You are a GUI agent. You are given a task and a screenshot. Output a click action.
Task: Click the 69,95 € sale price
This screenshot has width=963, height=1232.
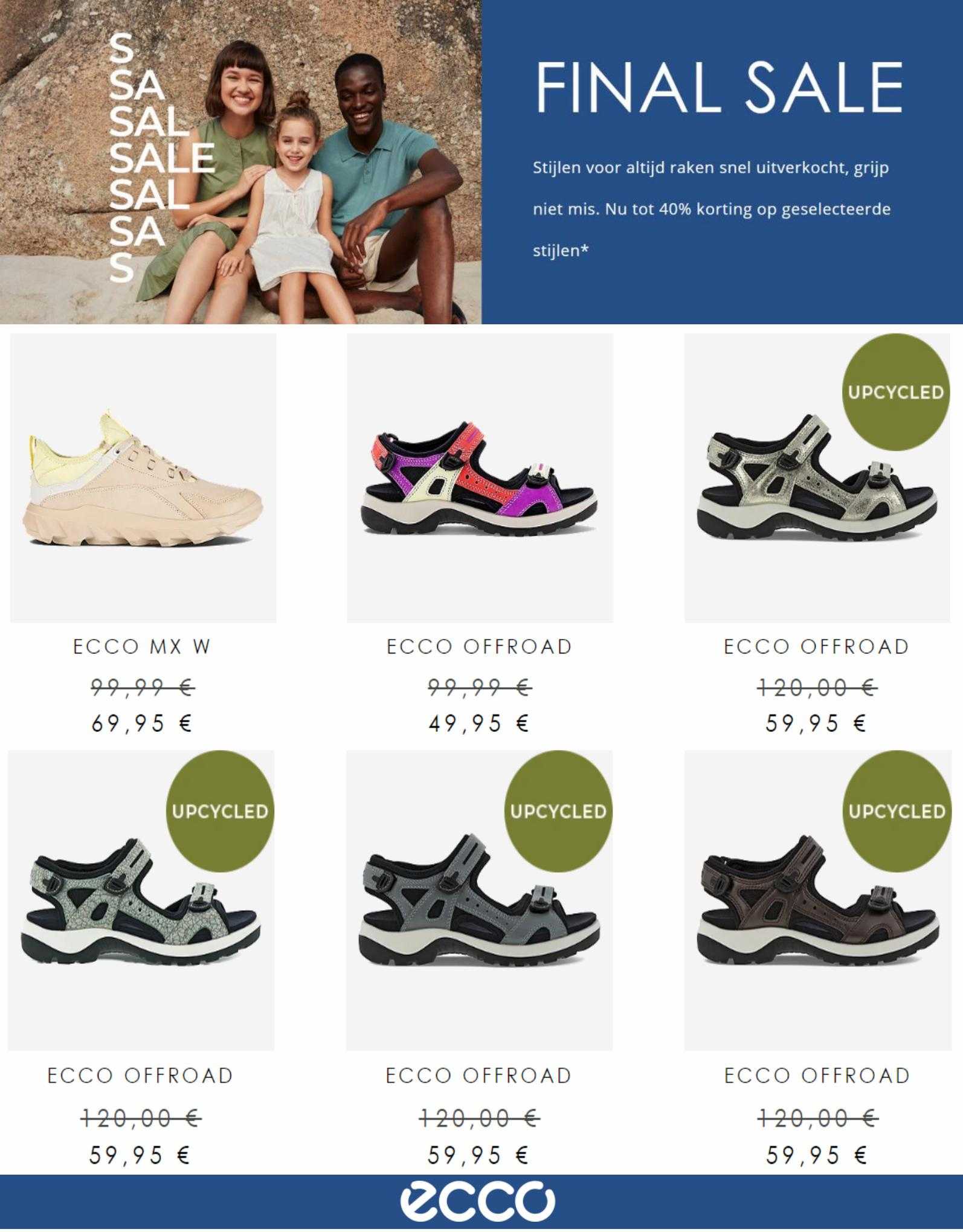click(141, 723)
